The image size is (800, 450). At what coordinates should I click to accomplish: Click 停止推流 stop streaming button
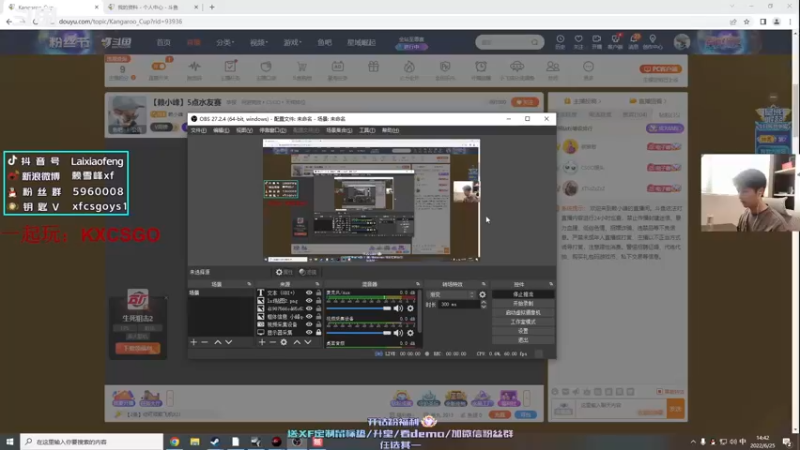(523, 294)
